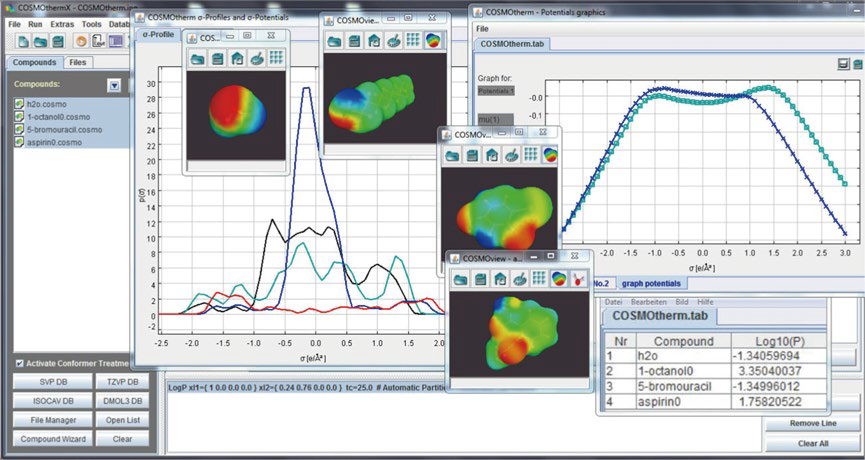Switch to the Files tab

[78, 62]
